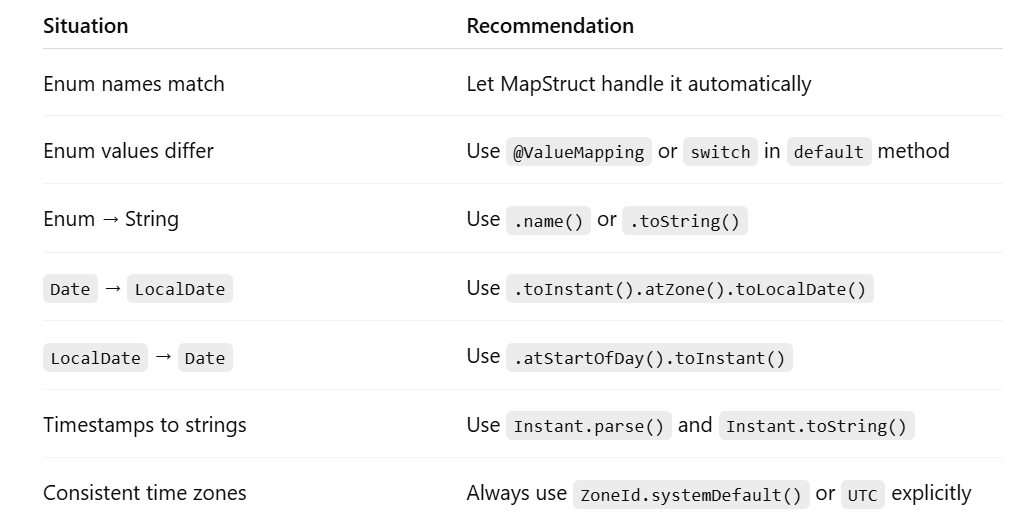
Task: Click the switch code label
Action: click(x=720, y=151)
